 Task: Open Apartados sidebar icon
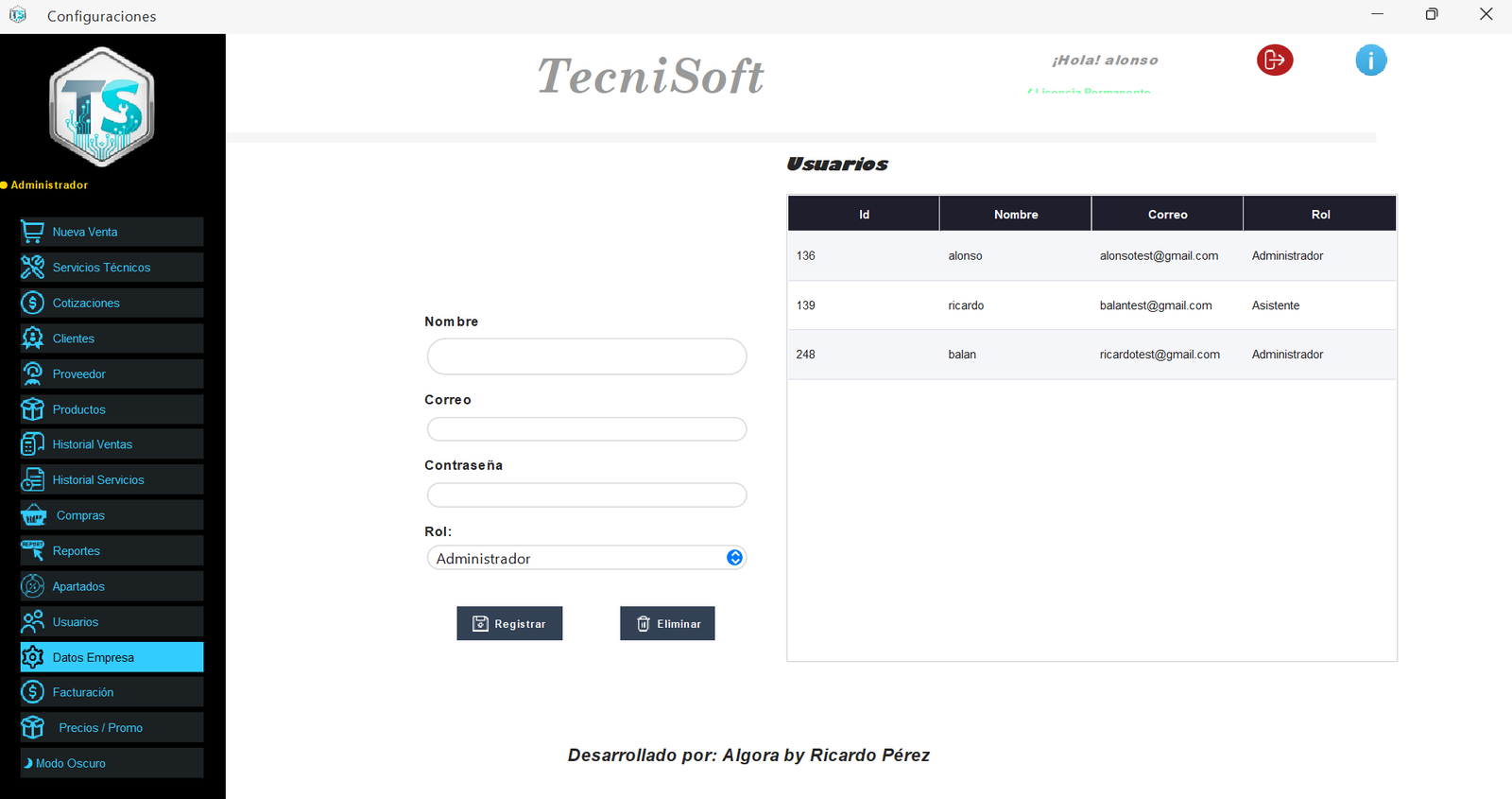click(32, 586)
